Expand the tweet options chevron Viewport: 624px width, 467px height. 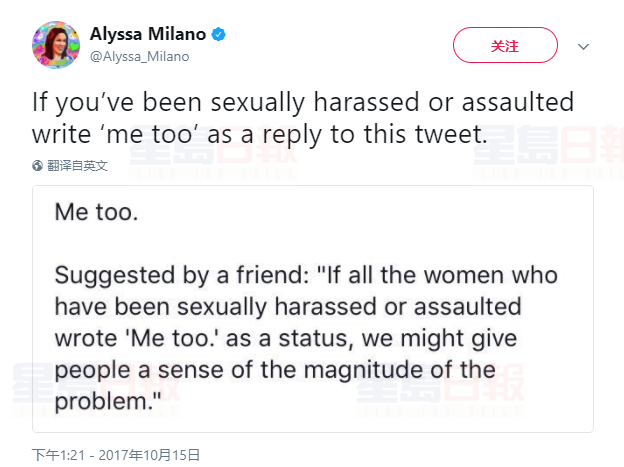click(584, 46)
